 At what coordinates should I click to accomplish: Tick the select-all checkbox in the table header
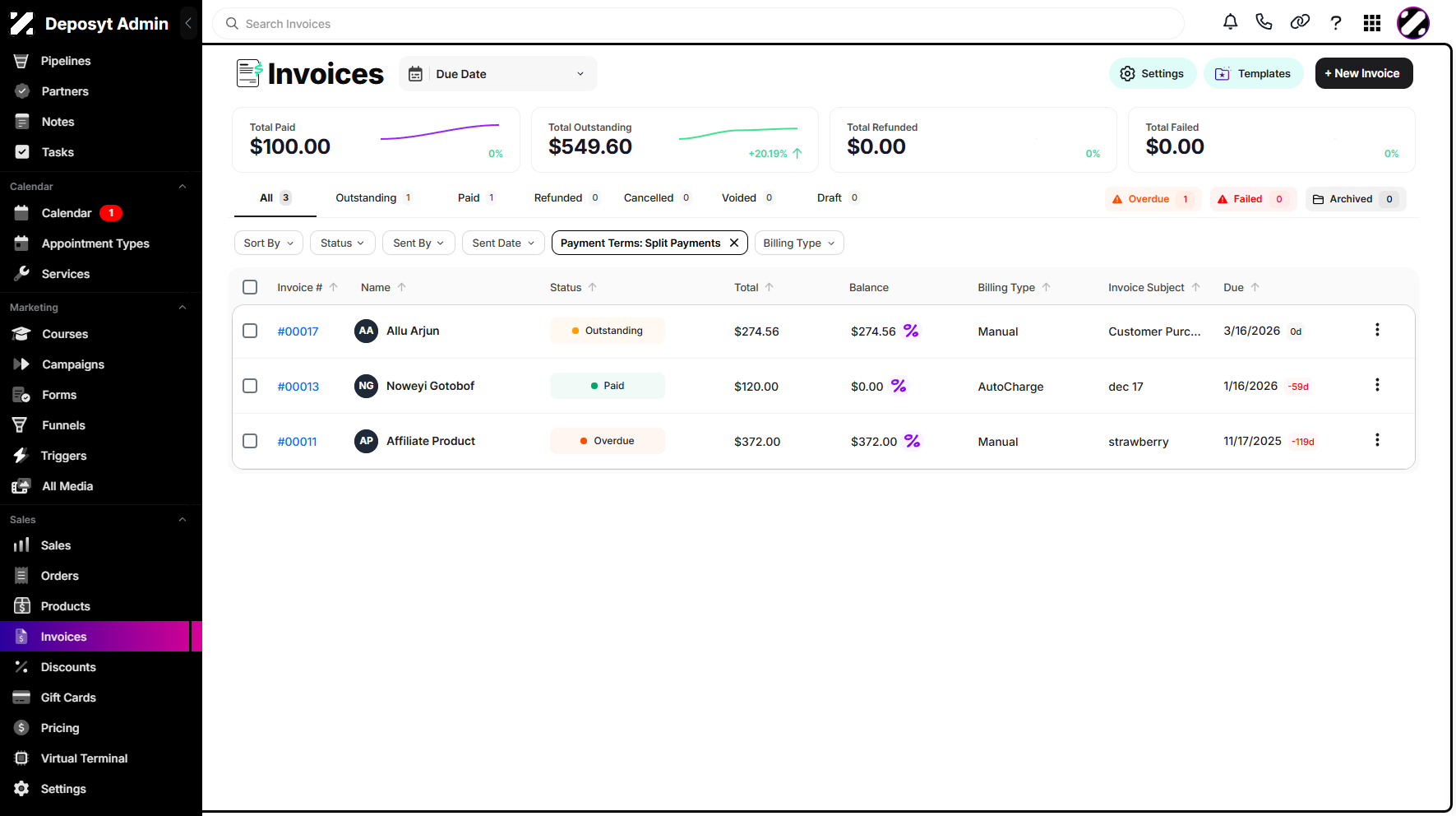coord(250,287)
